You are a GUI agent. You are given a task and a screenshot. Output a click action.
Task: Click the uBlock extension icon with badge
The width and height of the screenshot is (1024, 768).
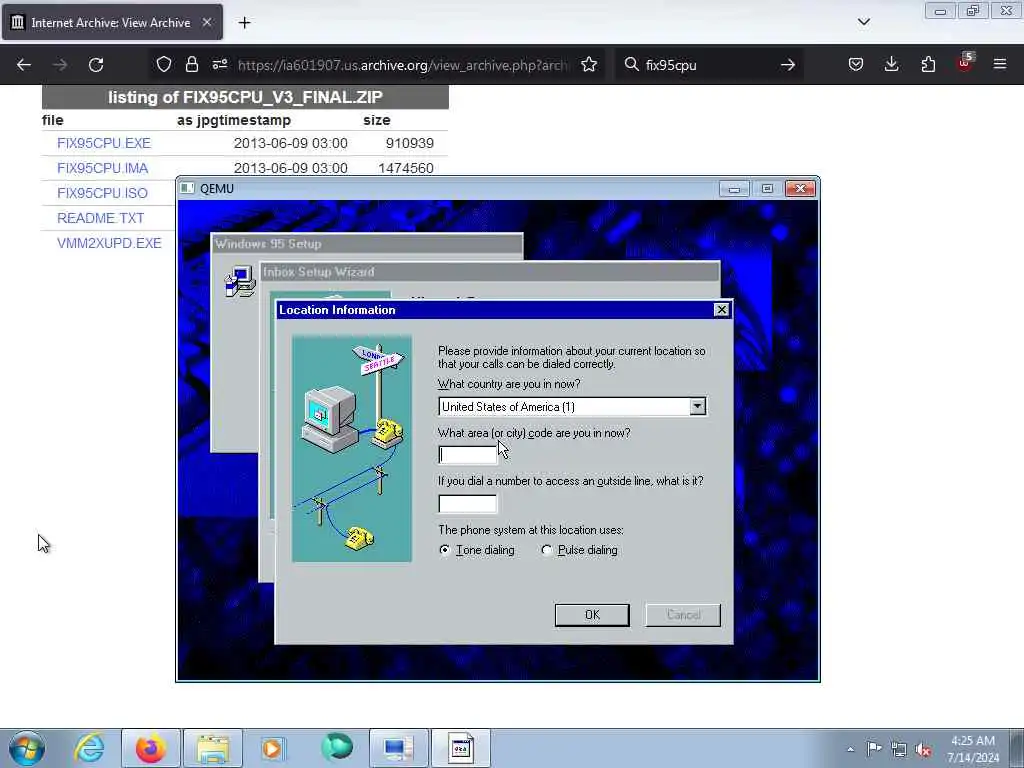pyautogui.click(x=965, y=63)
